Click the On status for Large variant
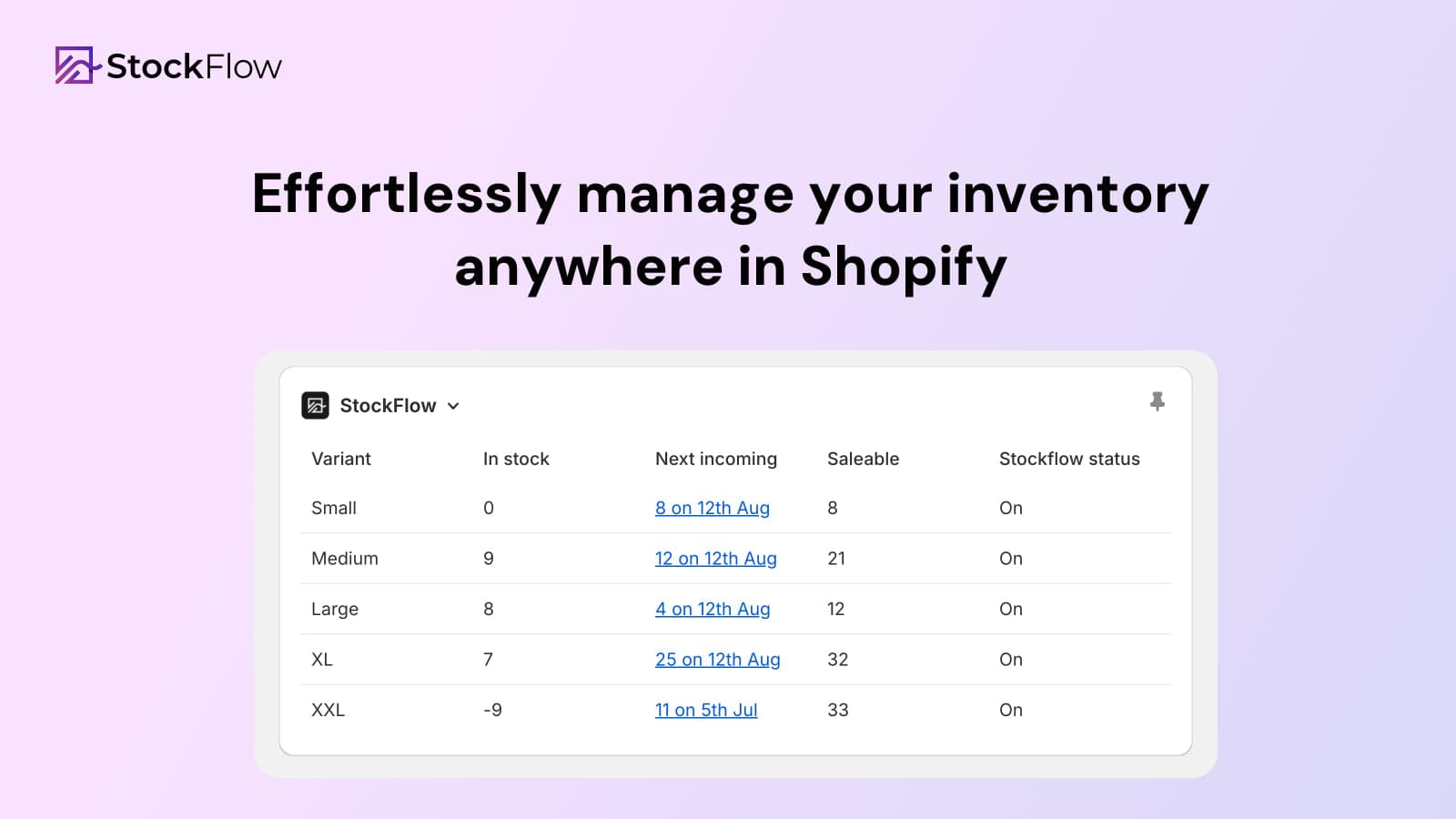The image size is (1456, 819). (x=1010, y=610)
